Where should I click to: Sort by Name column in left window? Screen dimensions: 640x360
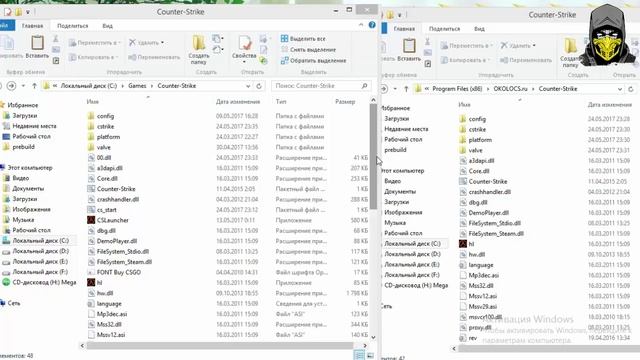tap(93, 102)
